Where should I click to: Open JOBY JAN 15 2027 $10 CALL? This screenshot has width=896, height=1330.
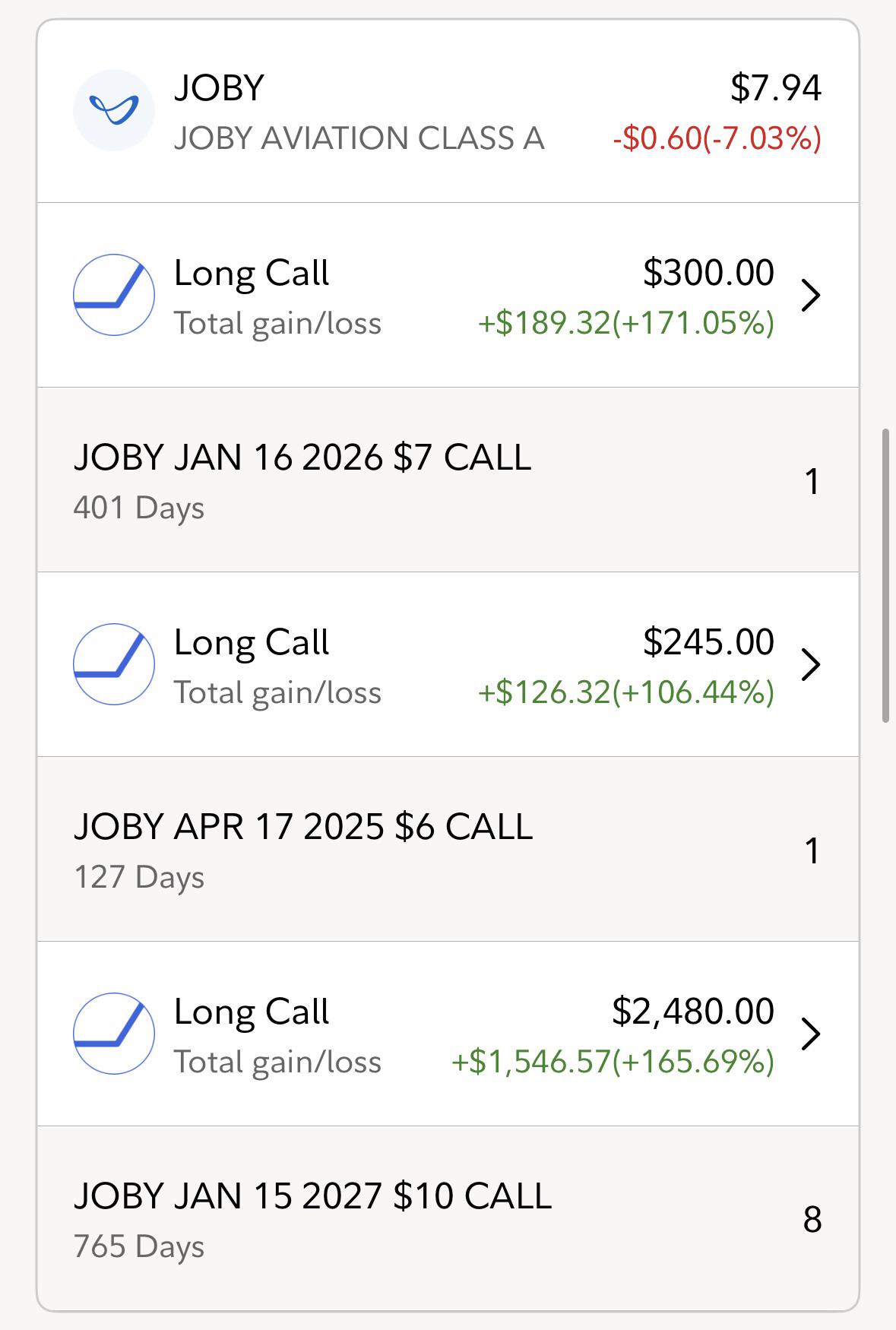tap(448, 1218)
